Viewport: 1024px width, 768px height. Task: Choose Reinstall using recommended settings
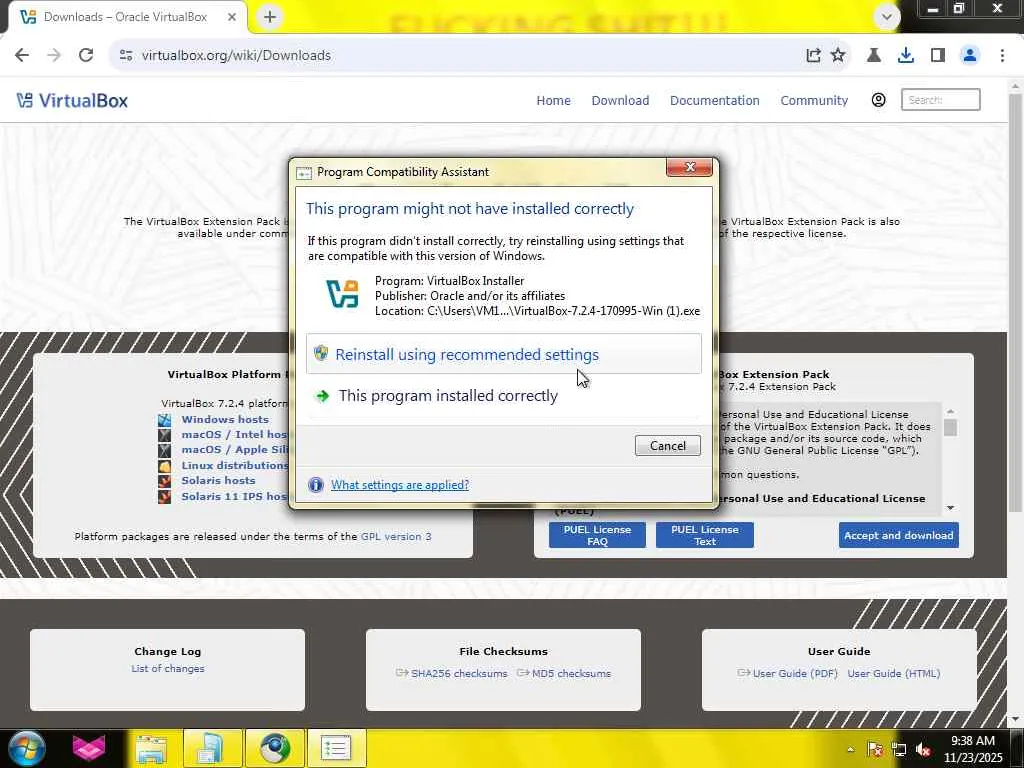(504, 354)
